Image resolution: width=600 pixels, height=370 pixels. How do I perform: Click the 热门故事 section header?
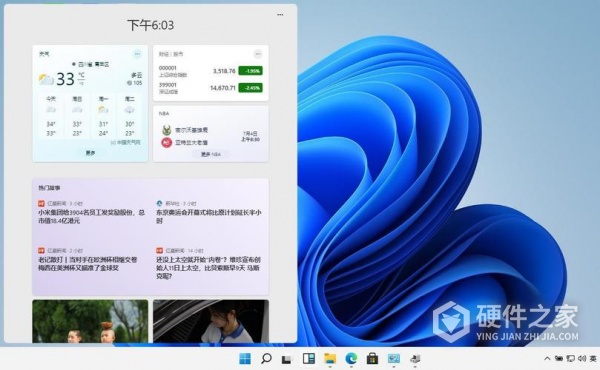(x=49, y=187)
